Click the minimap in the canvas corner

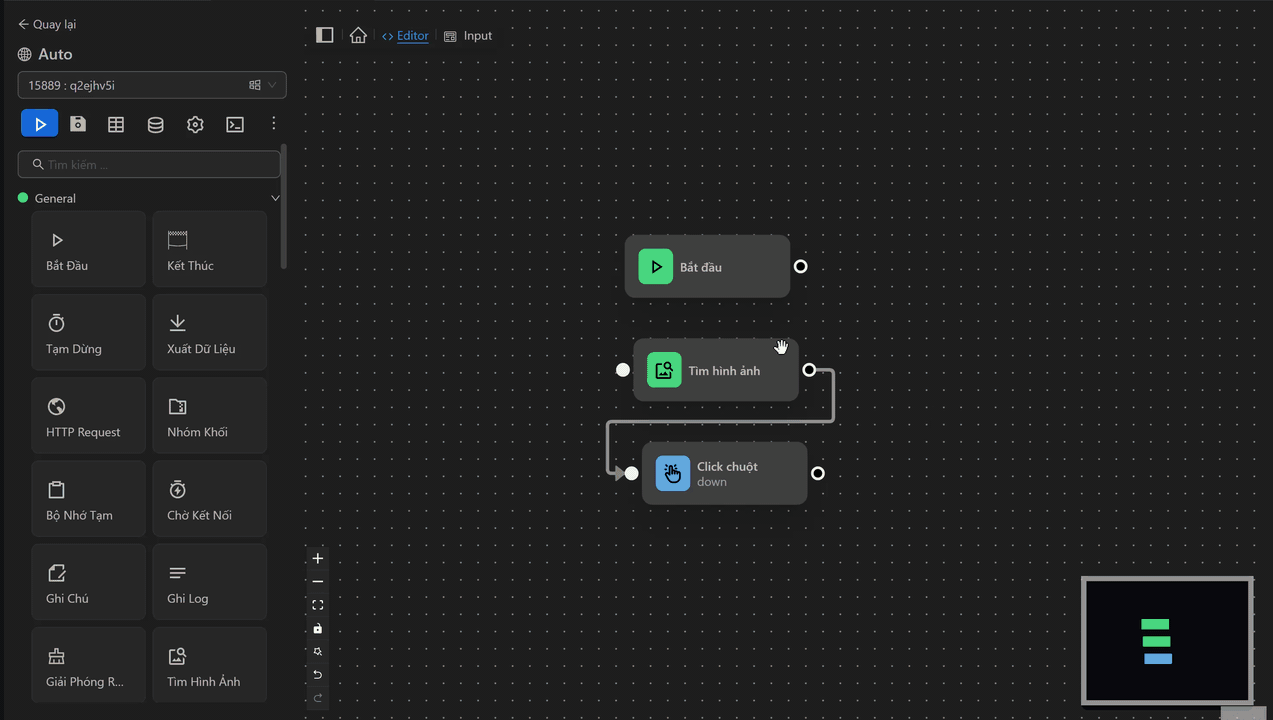(1167, 641)
